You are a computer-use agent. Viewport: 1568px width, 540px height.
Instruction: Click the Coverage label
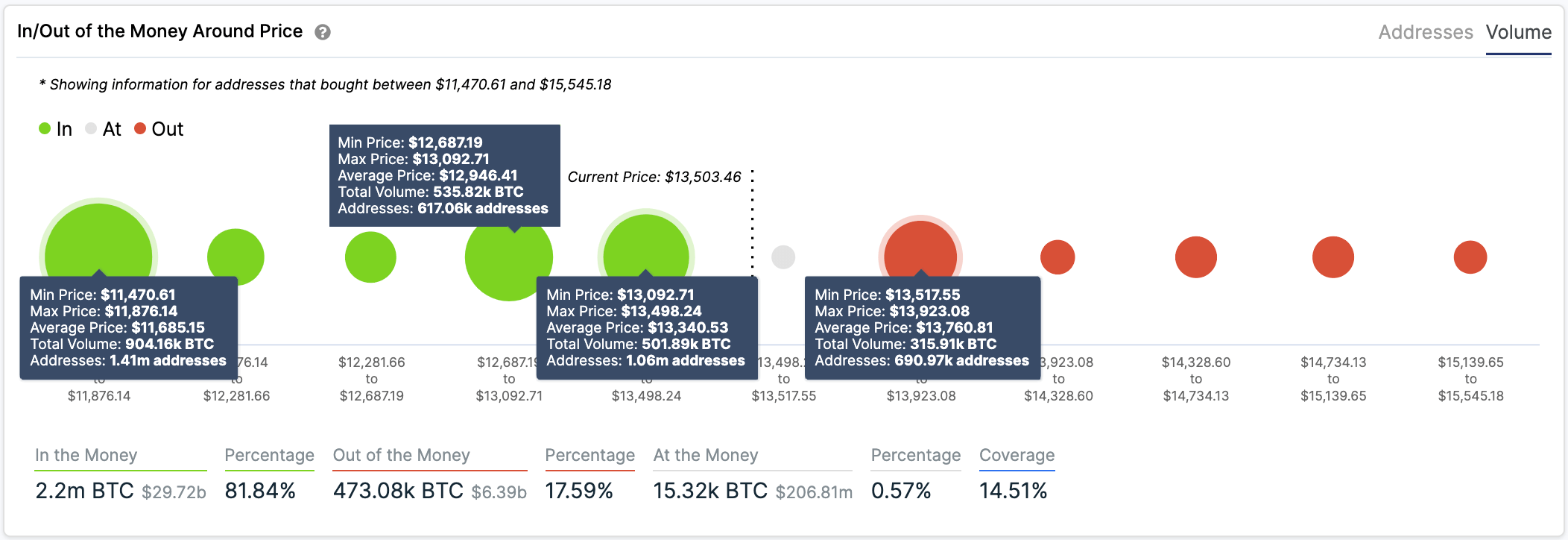[x=1017, y=455]
